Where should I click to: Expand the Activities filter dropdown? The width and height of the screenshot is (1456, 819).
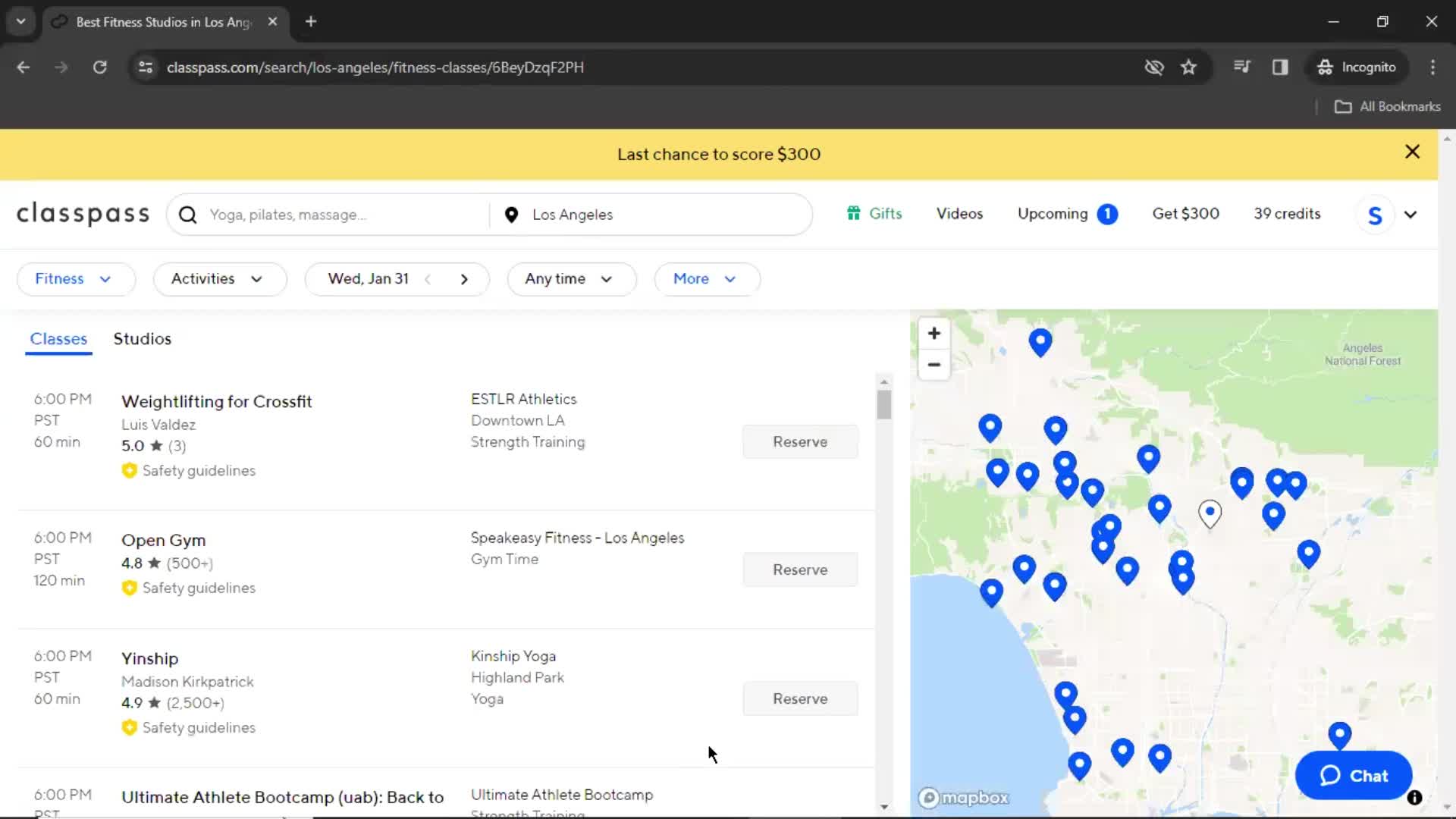point(220,279)
